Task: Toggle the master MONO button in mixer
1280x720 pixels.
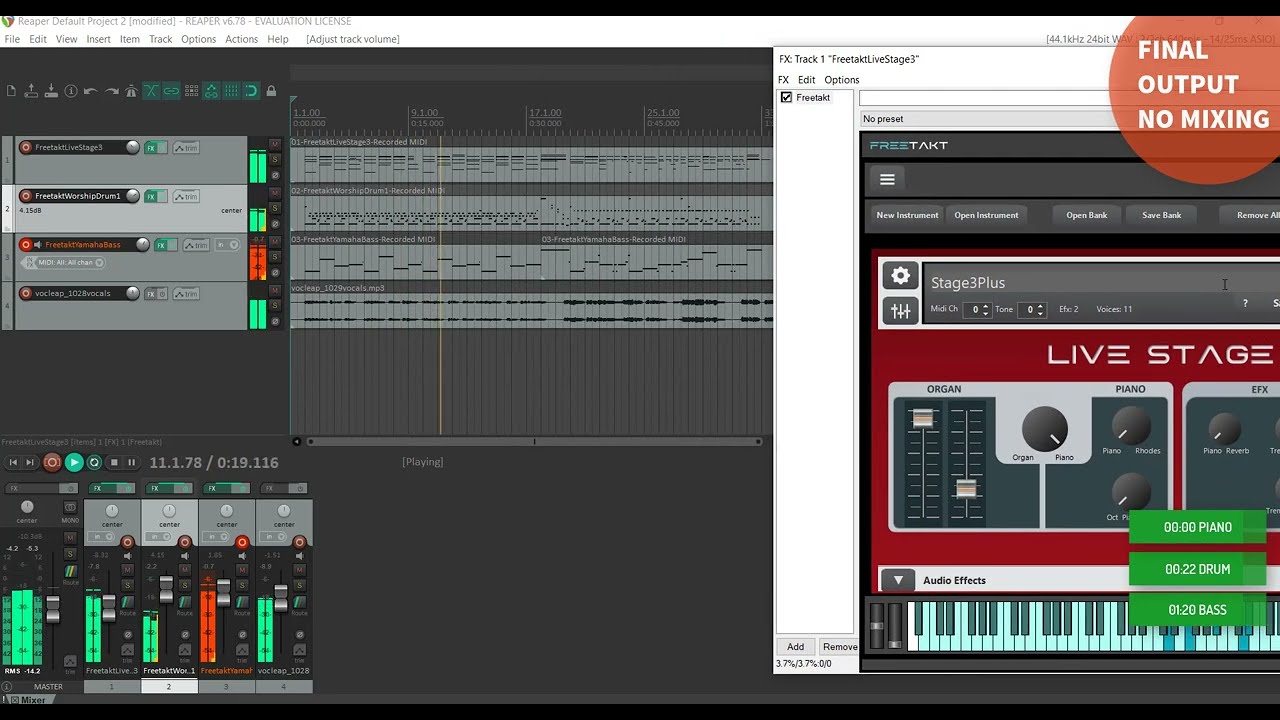Action: click(70, 507)
